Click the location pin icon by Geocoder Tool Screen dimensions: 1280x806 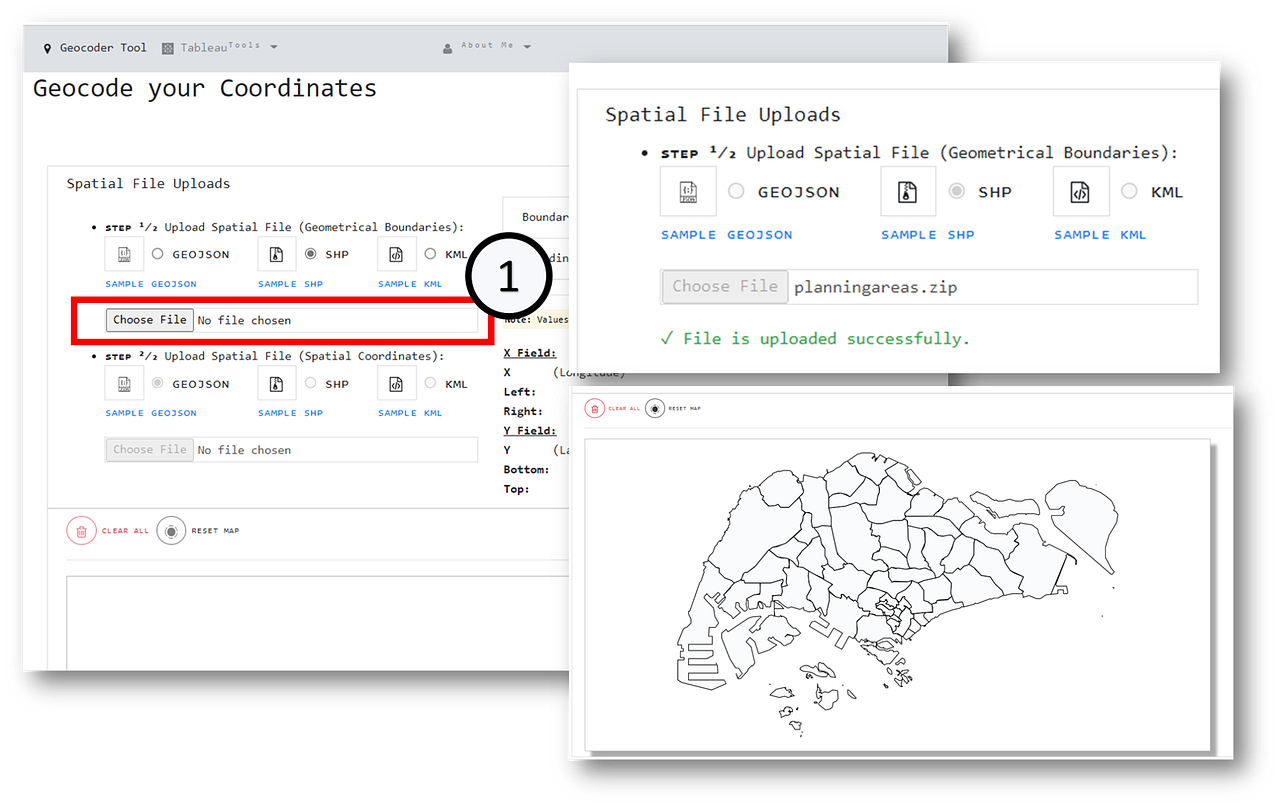point(47,47)
